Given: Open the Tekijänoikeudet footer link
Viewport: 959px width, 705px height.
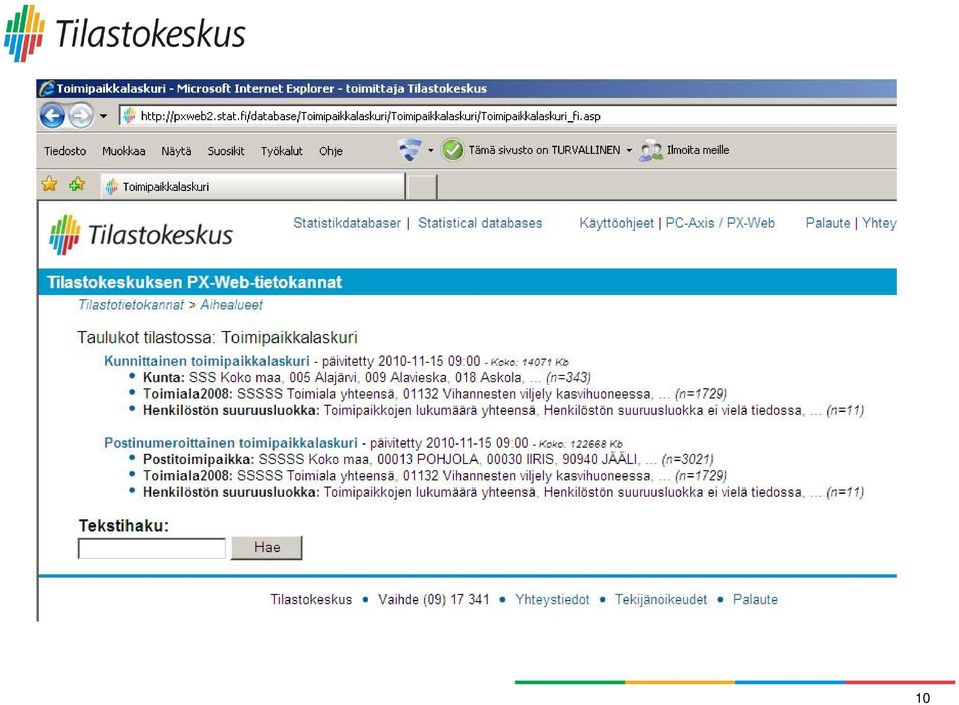Looking at the screenshot, I should pos(661,600).
